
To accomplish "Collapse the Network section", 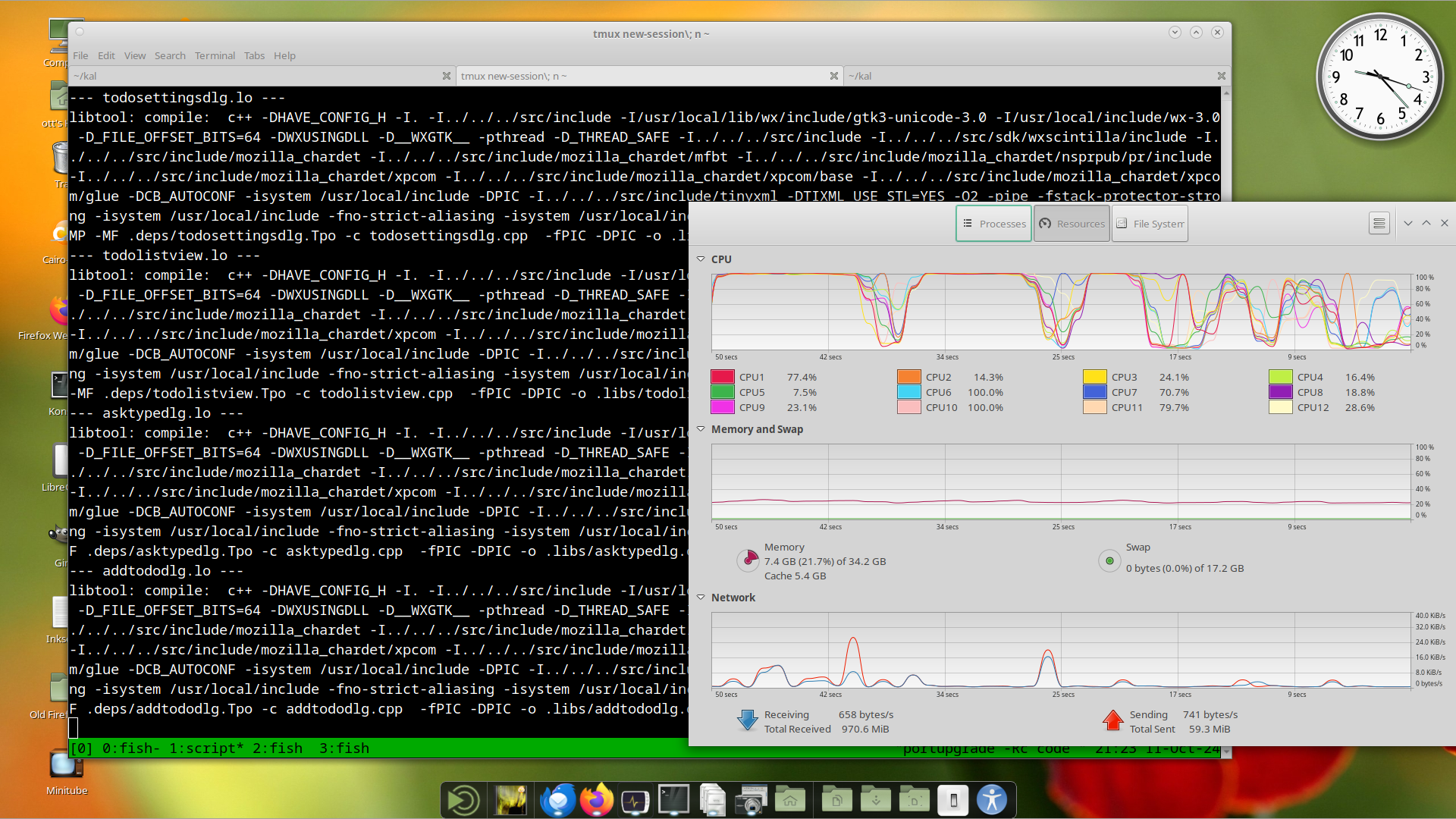I will click(701, 598).
